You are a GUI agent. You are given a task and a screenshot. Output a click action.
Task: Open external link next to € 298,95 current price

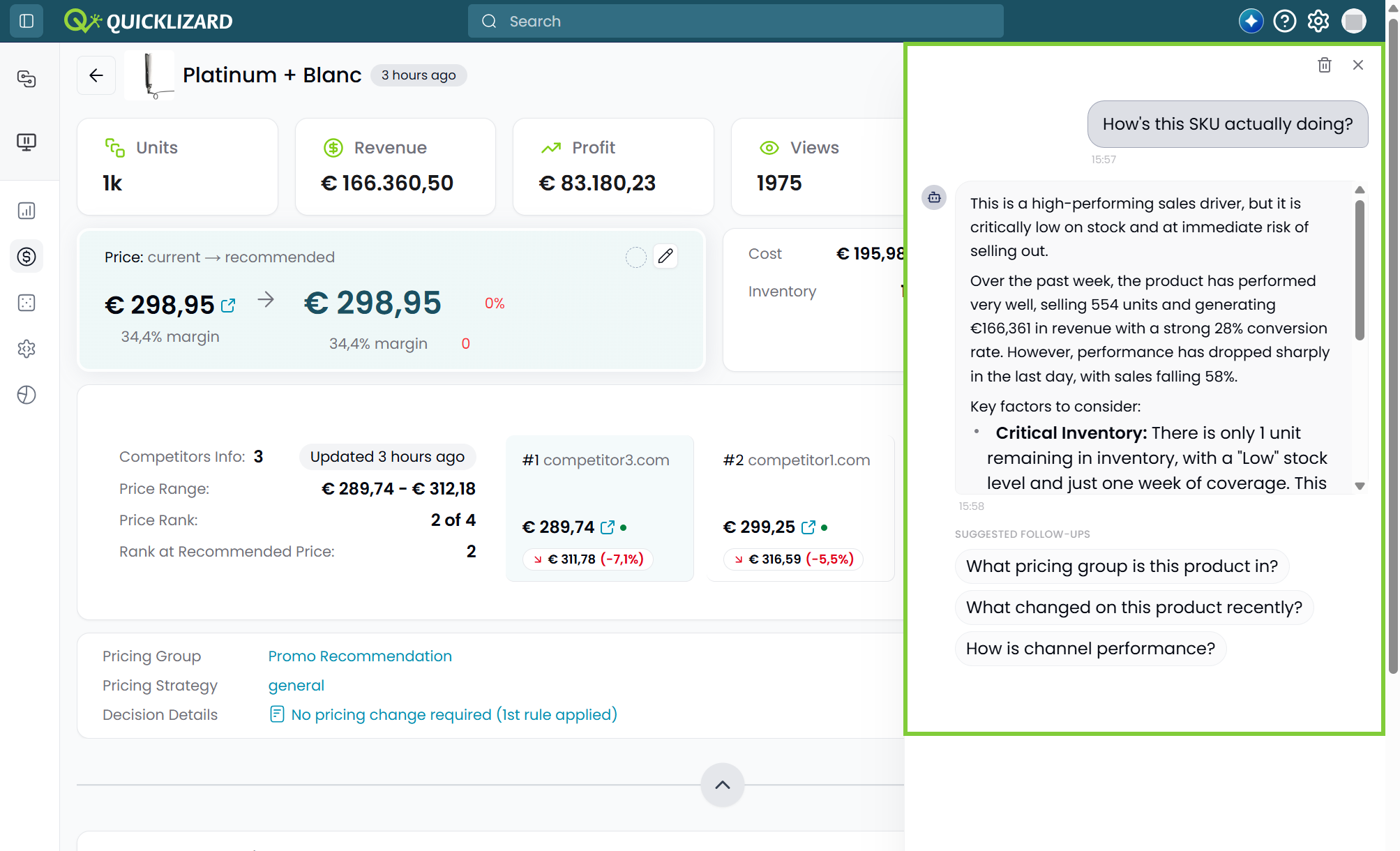pos(228,306)
